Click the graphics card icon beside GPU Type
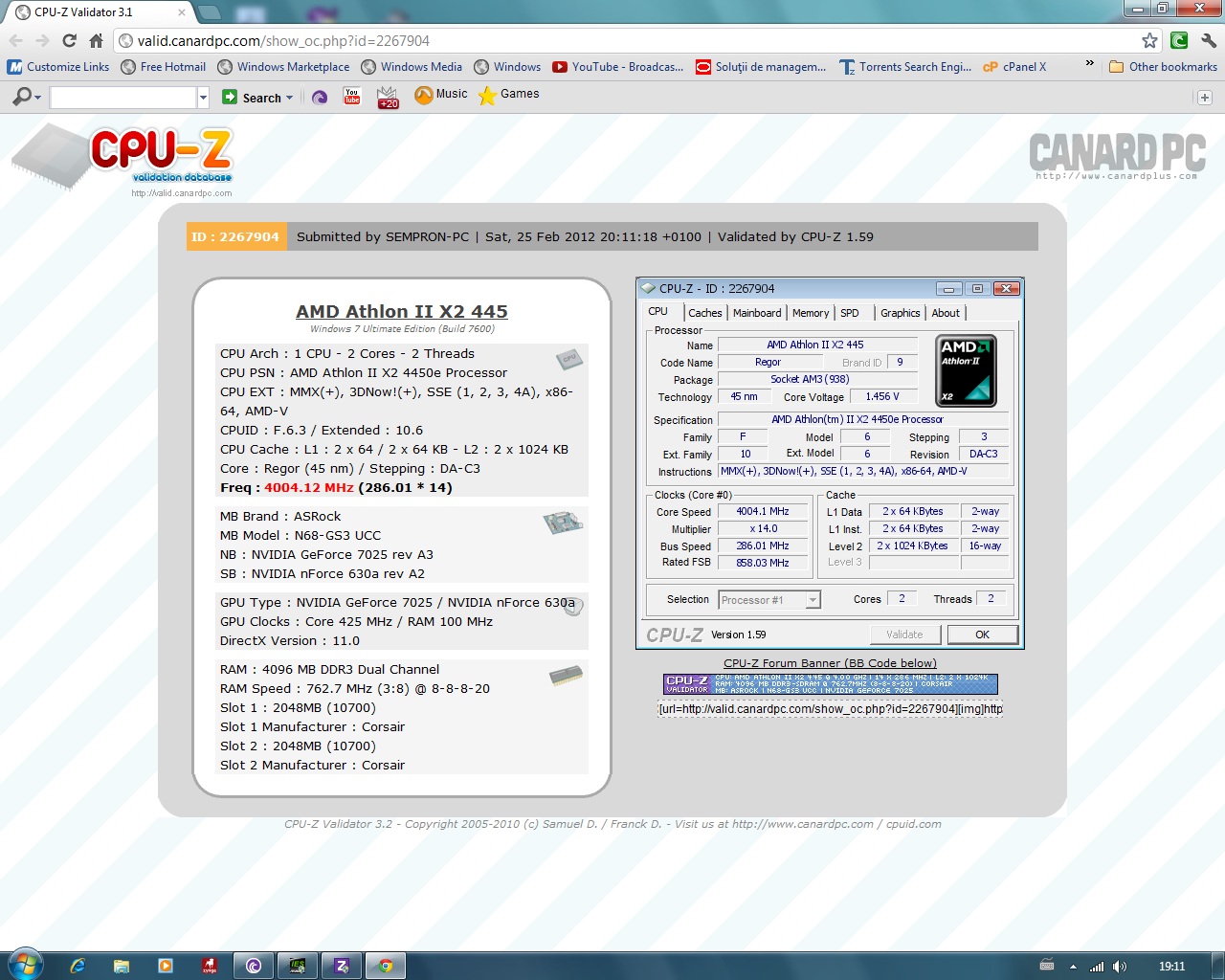 click(x=573, y=606)
